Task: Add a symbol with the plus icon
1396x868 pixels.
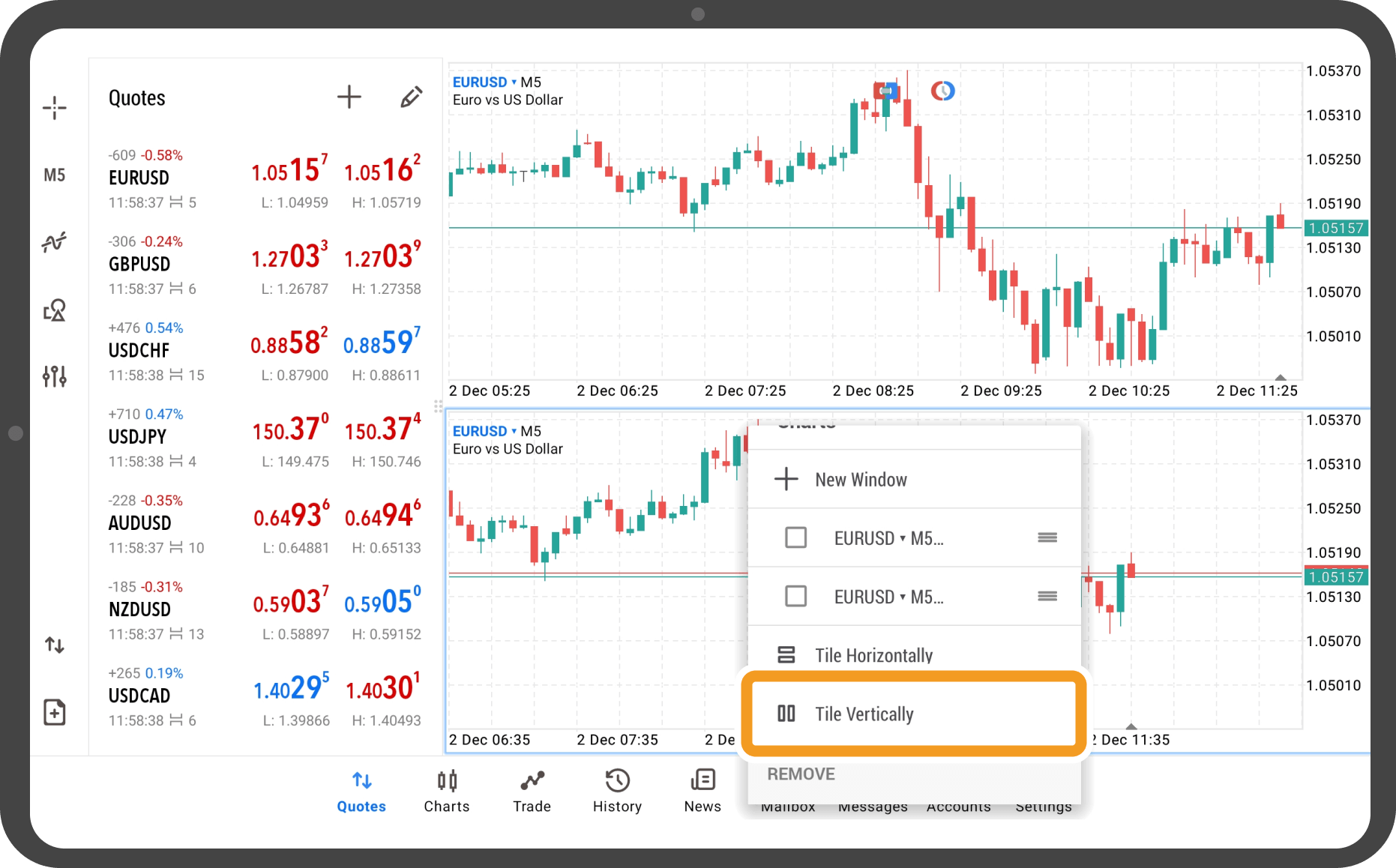Action: pyautogui.click(x=349, y=97)
